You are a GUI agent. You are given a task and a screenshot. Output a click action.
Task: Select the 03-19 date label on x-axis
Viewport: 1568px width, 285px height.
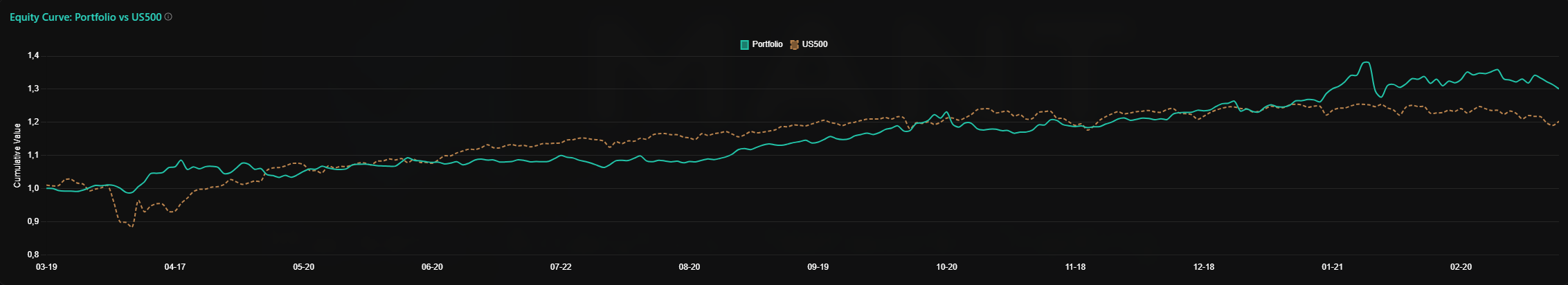(x=46, y=267)
